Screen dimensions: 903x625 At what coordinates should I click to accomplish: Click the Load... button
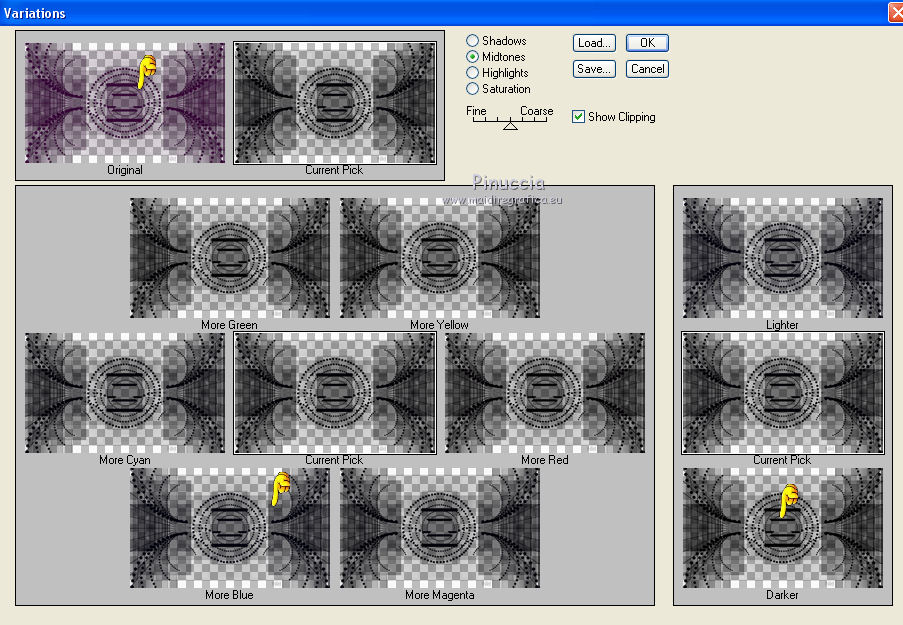point(594,43)
